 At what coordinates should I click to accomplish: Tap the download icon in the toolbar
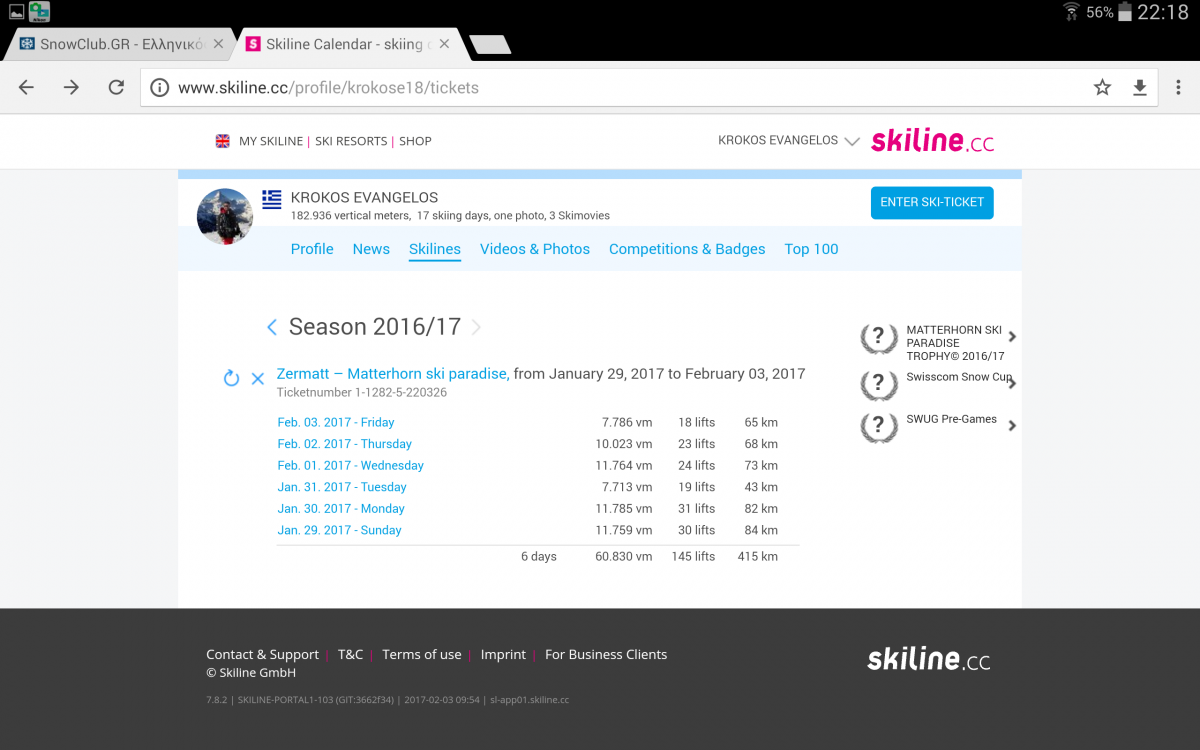pyautogui.click(x=1139, y=87)
